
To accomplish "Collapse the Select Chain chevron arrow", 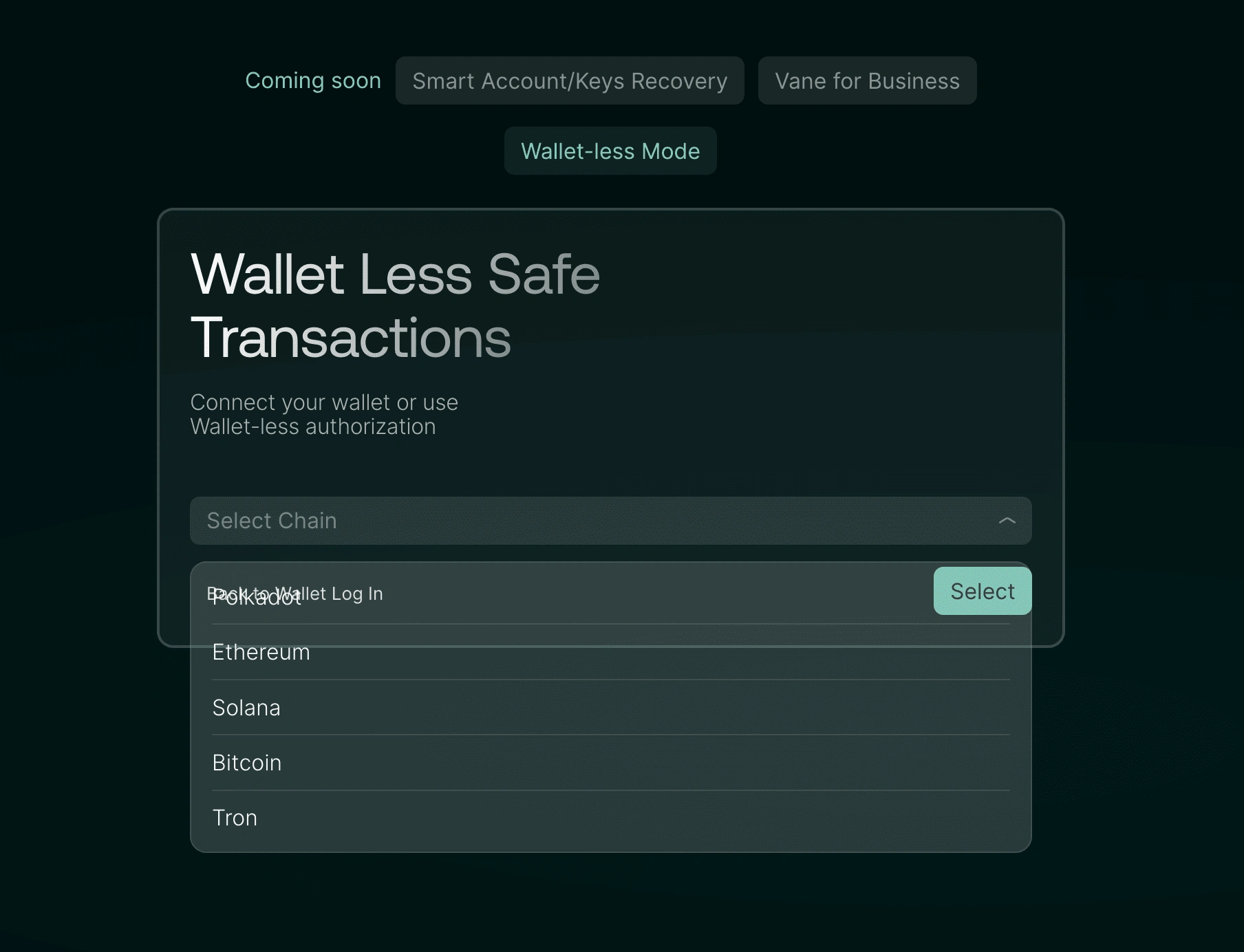I will (1007, 521).
